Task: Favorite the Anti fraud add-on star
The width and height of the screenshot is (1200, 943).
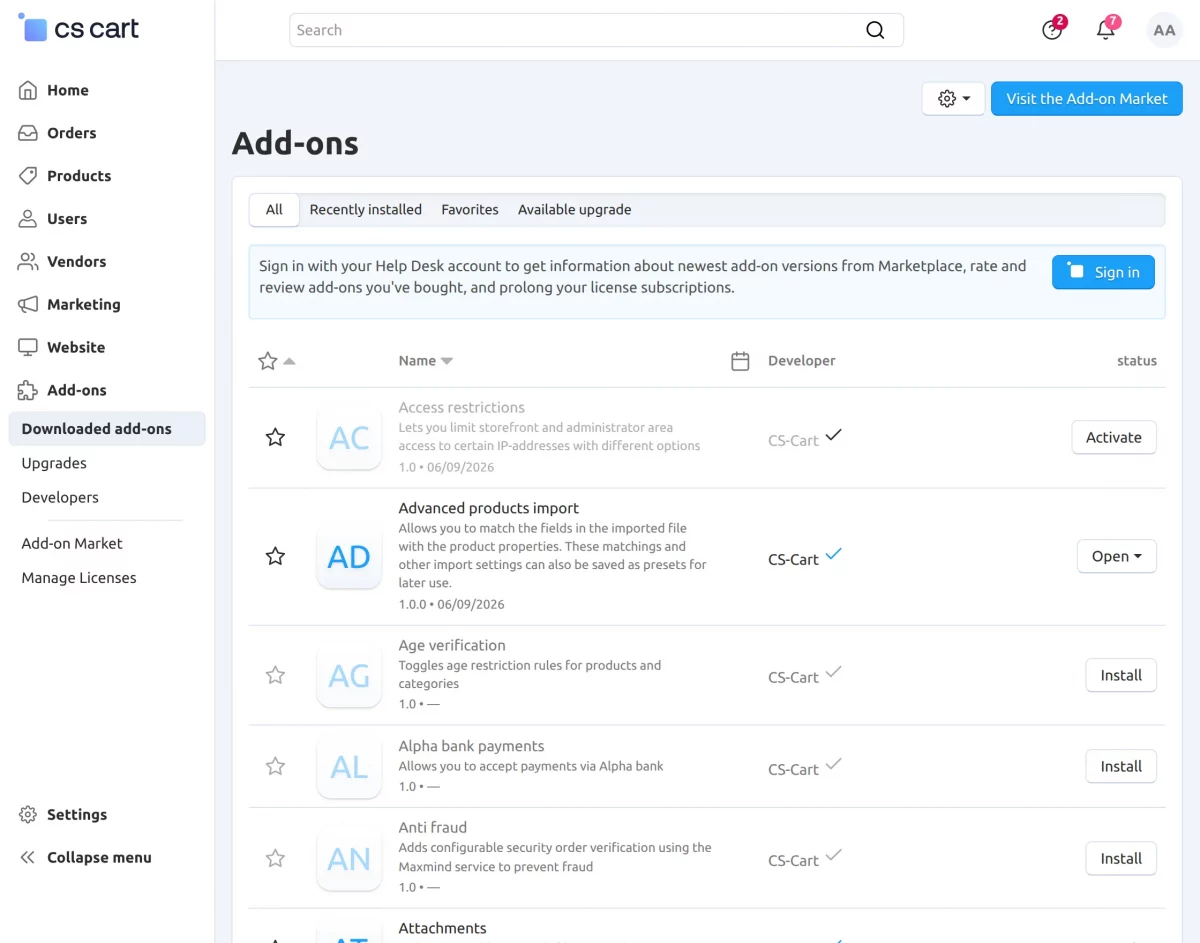Action: [275, 858]
